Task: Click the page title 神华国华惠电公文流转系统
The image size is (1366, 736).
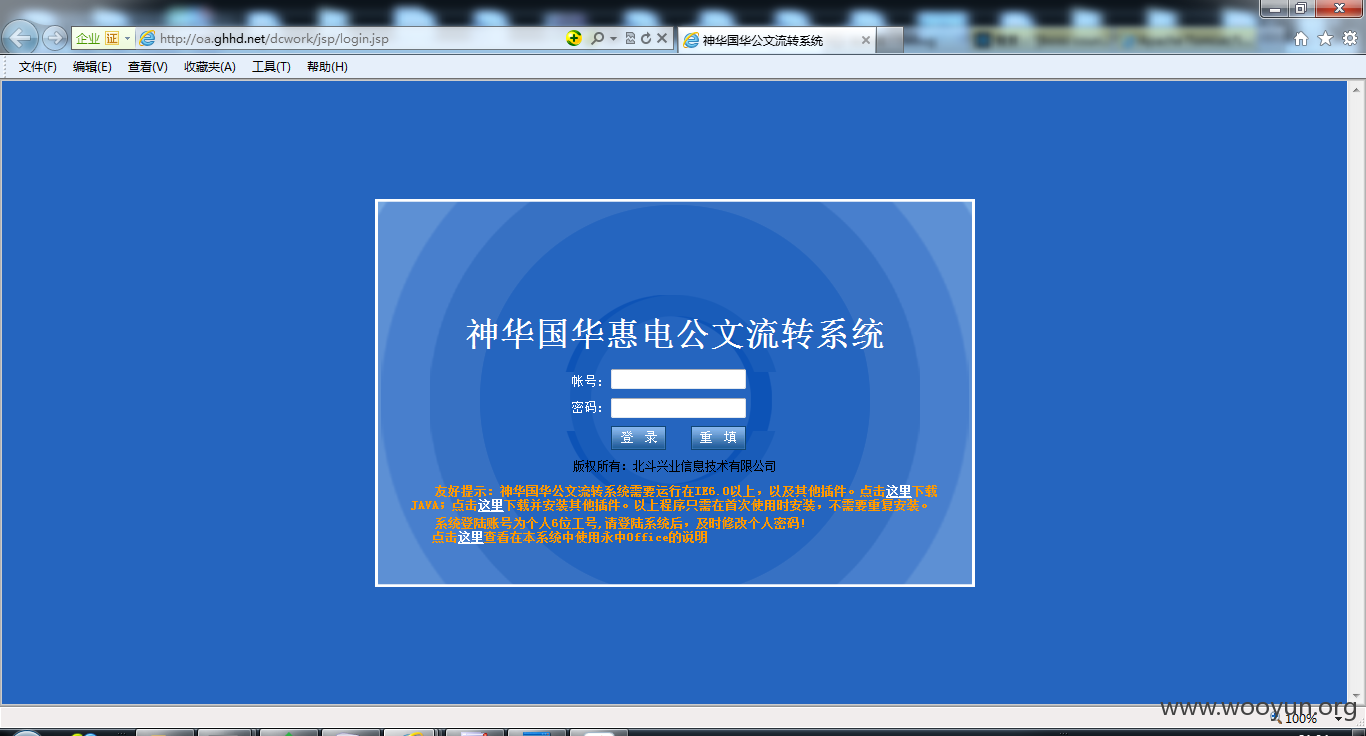Action: 675,334
